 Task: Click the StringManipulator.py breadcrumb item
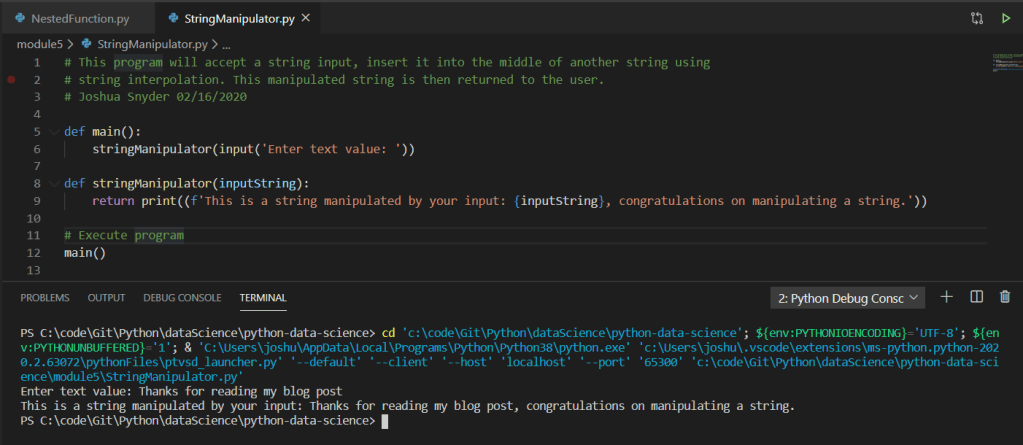click(x=152, y=44)
